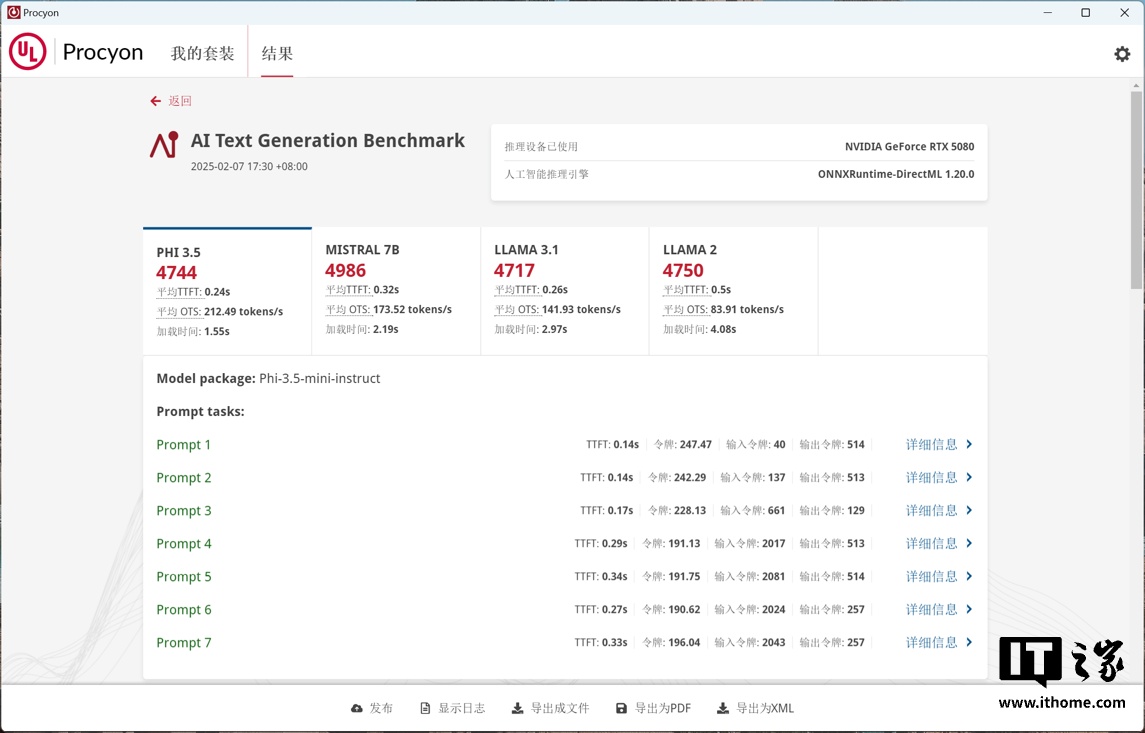
Task: Click the back arrow icon
Action: click(155, 101)
